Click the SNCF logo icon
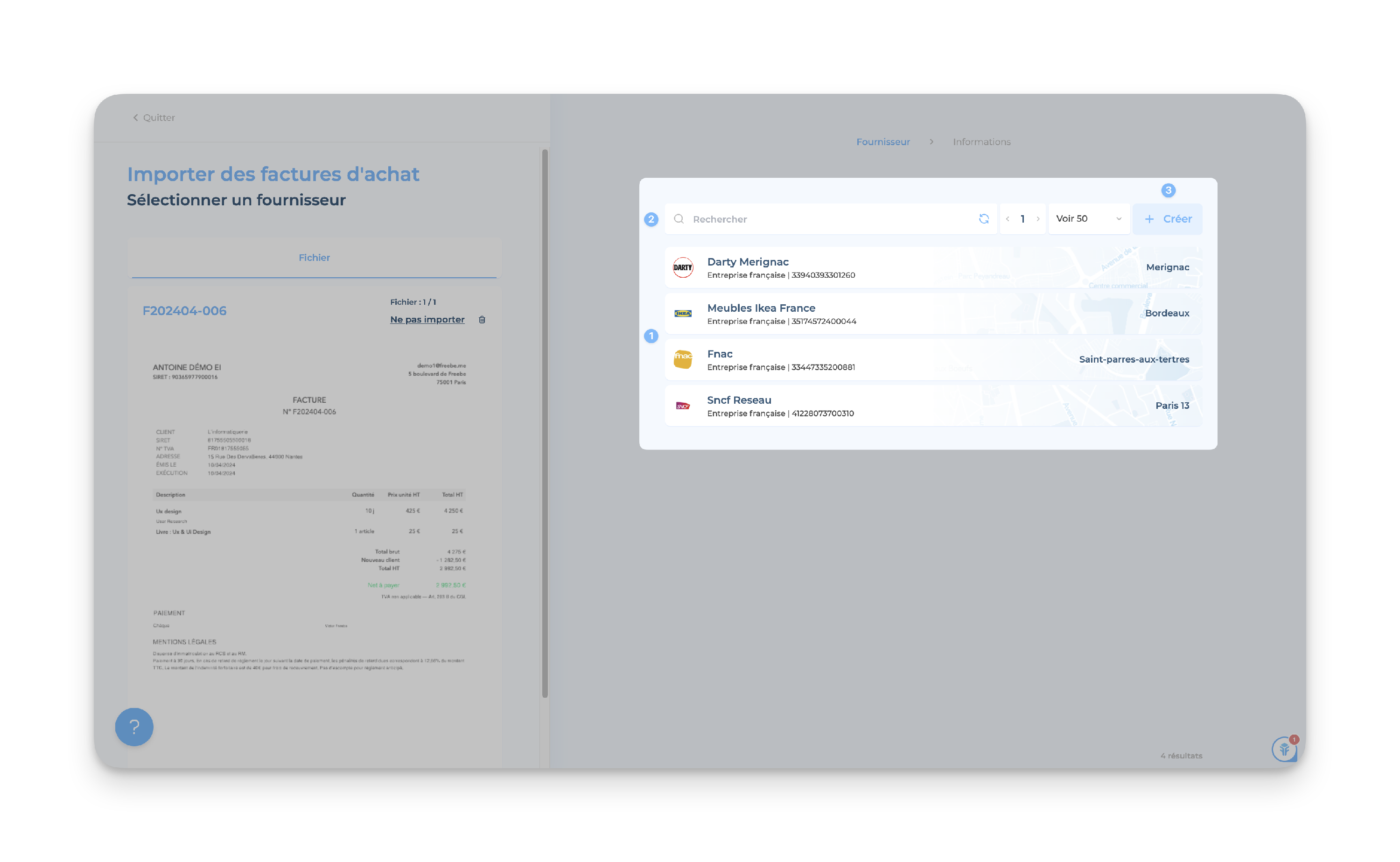 pos(682,406)
